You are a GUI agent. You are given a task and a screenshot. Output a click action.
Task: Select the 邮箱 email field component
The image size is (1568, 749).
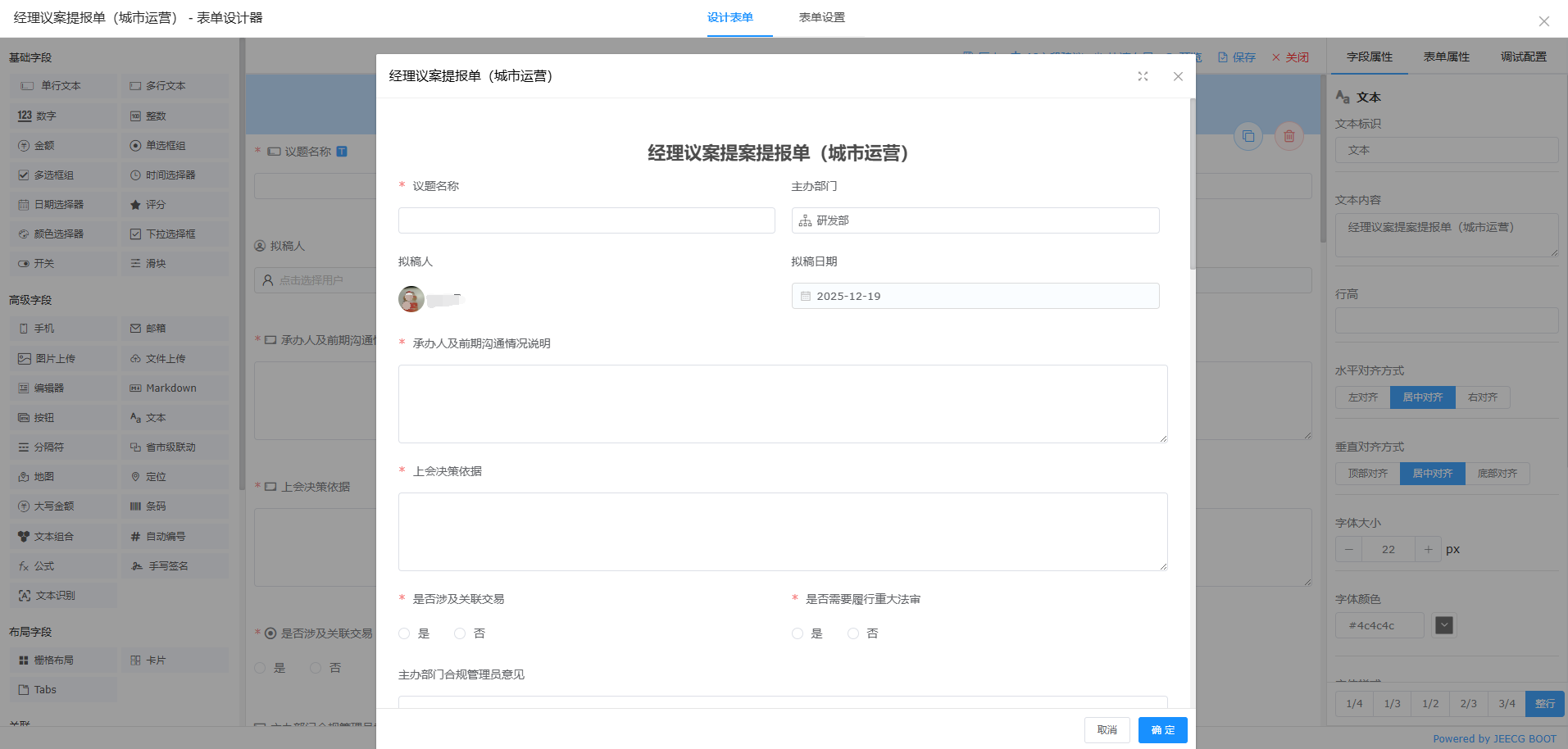pos(175,329)
